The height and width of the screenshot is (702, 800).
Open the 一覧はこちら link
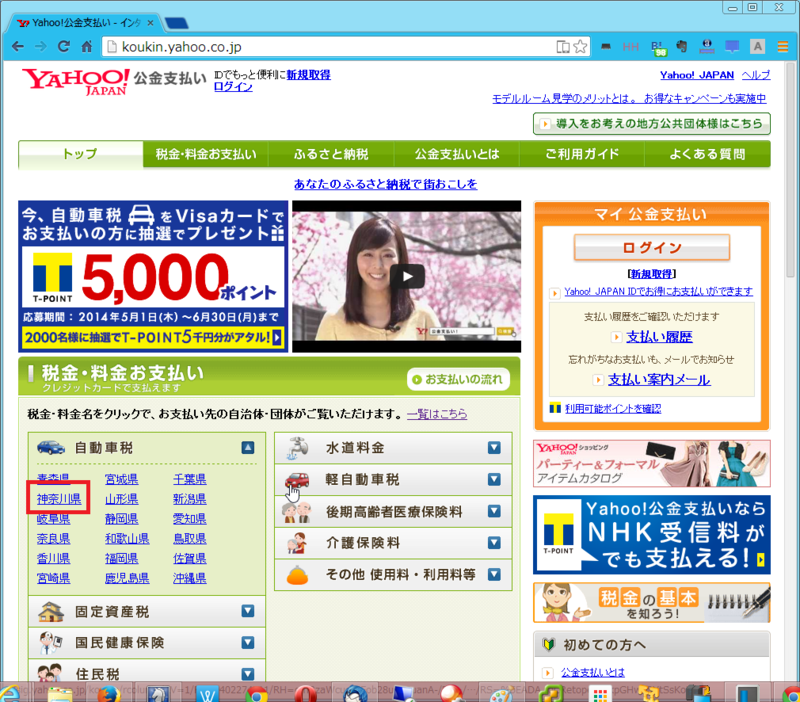pyautogui.click(x=437, y=414)
